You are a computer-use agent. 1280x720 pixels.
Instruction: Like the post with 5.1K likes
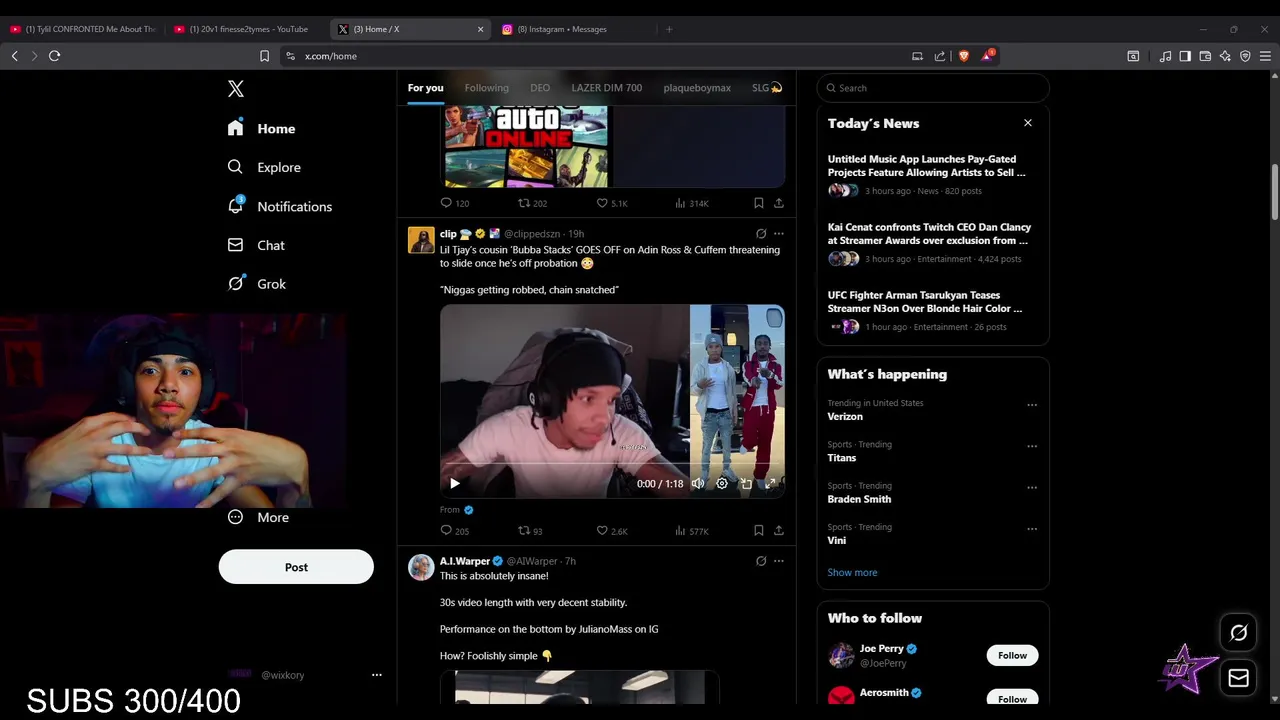pyautogui.click(x=612, y=203)
